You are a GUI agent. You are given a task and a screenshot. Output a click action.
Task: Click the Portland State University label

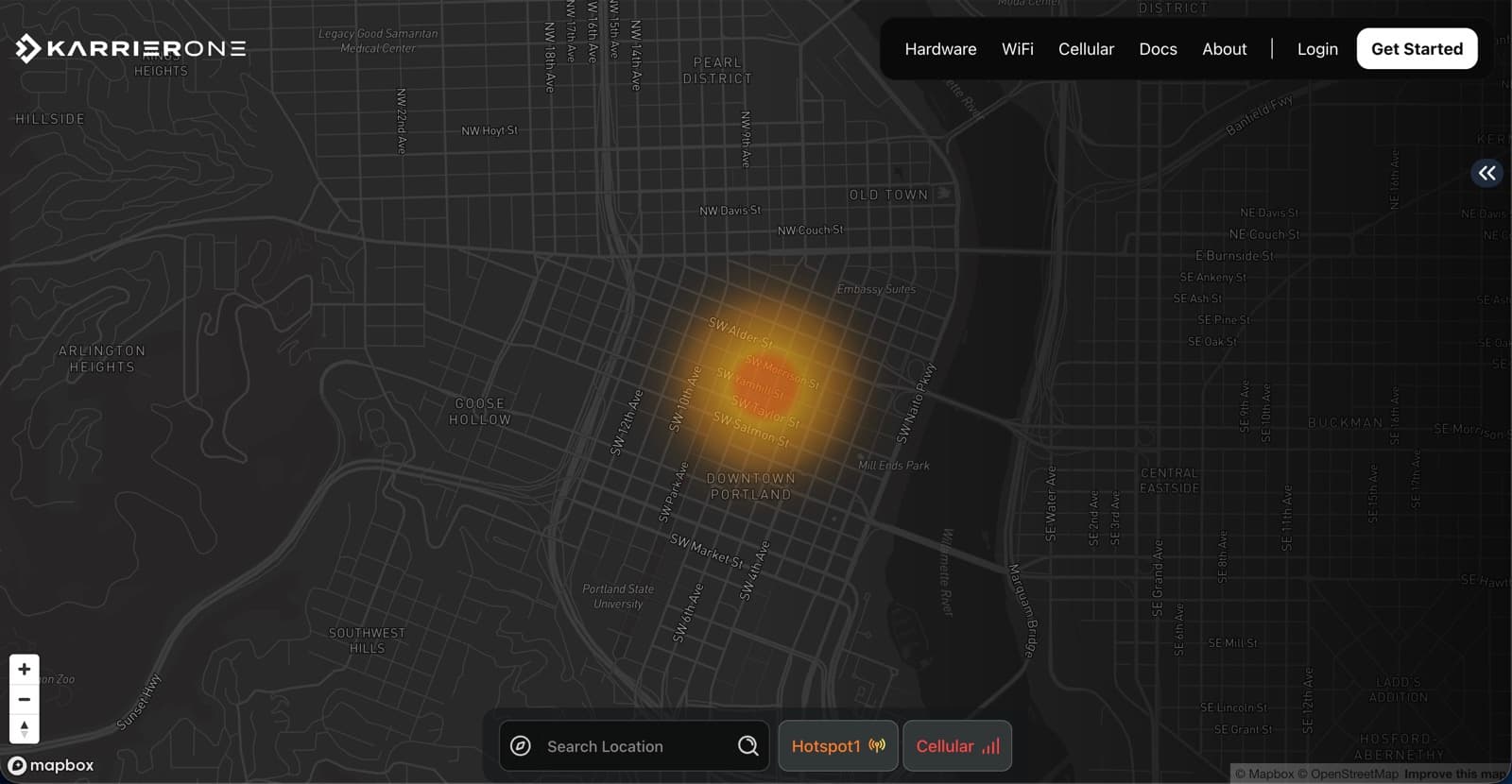(618, 596)
